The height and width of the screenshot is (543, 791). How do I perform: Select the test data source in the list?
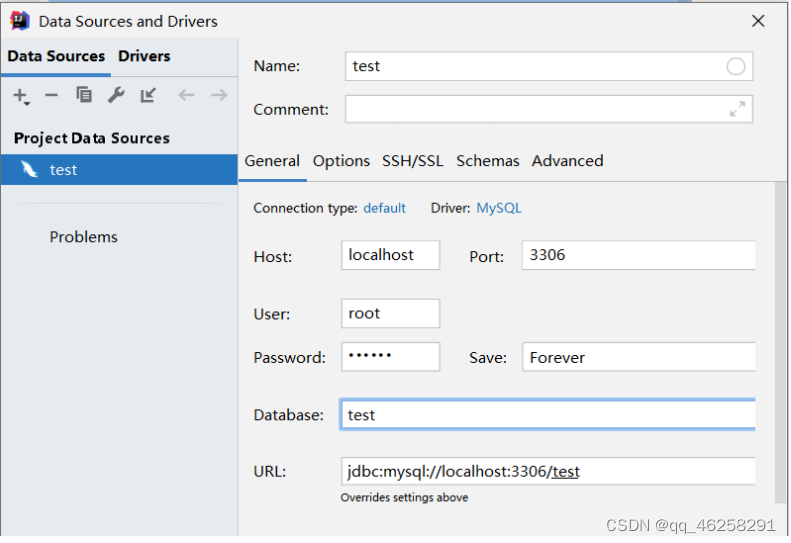(119, 170)
